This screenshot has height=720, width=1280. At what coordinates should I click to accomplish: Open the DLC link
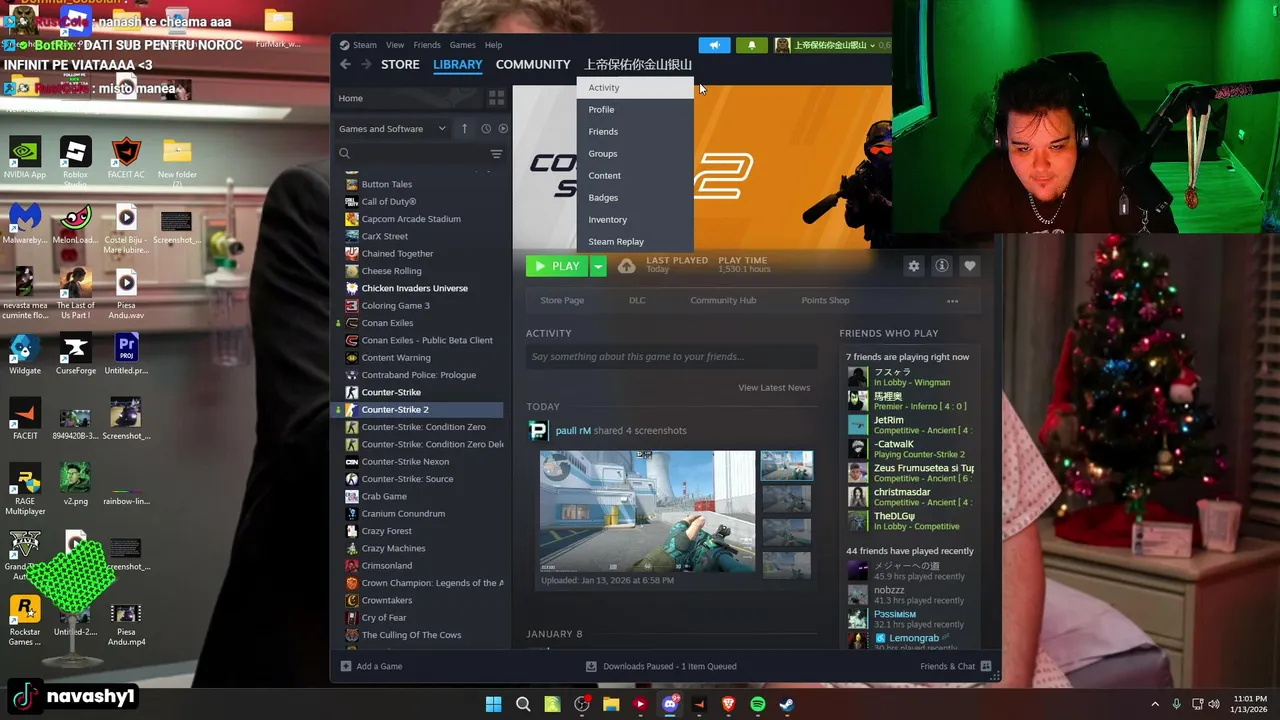coord(637,300)
